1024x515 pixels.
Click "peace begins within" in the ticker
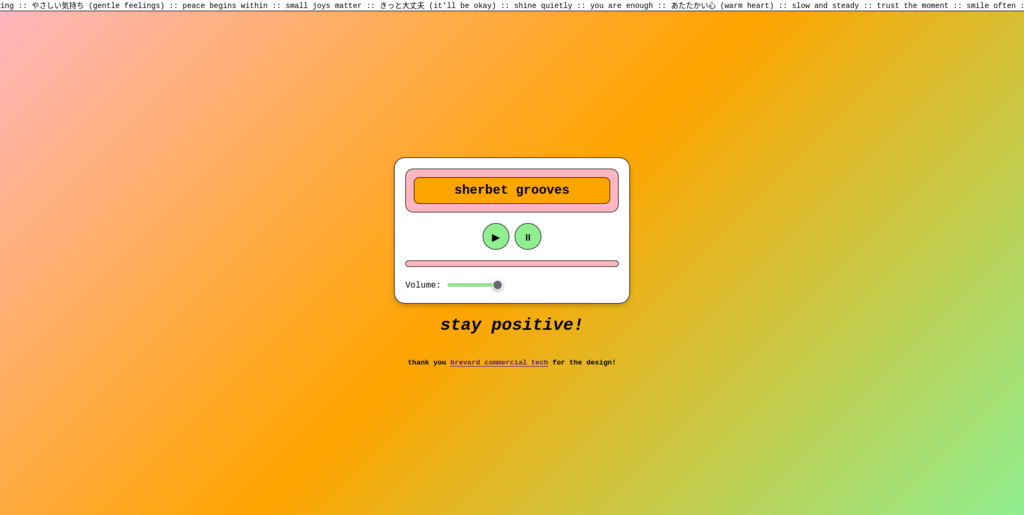click(x=224, y=6)
